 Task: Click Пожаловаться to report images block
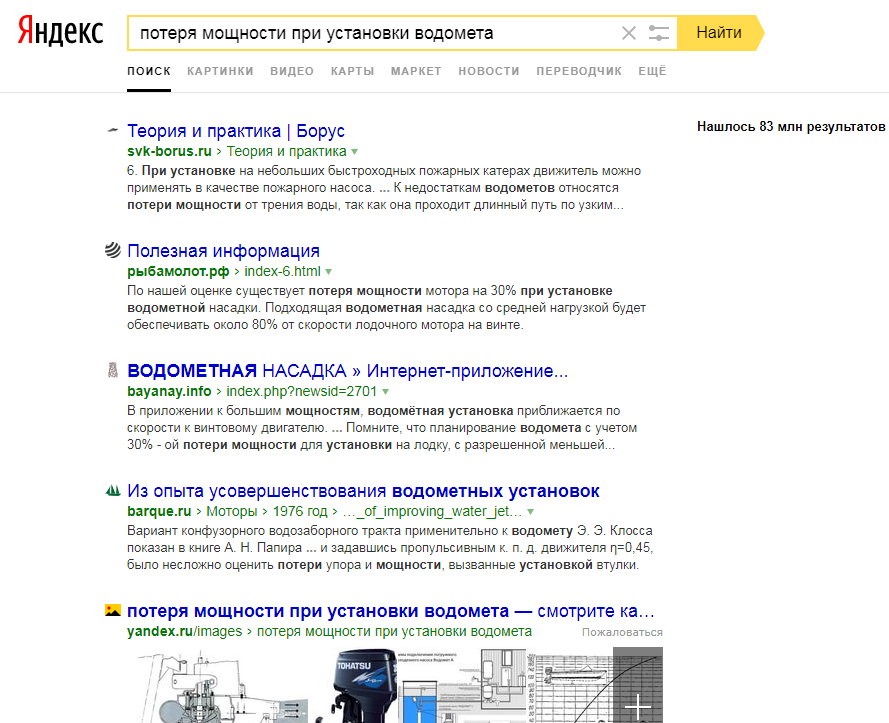(622, 632)
